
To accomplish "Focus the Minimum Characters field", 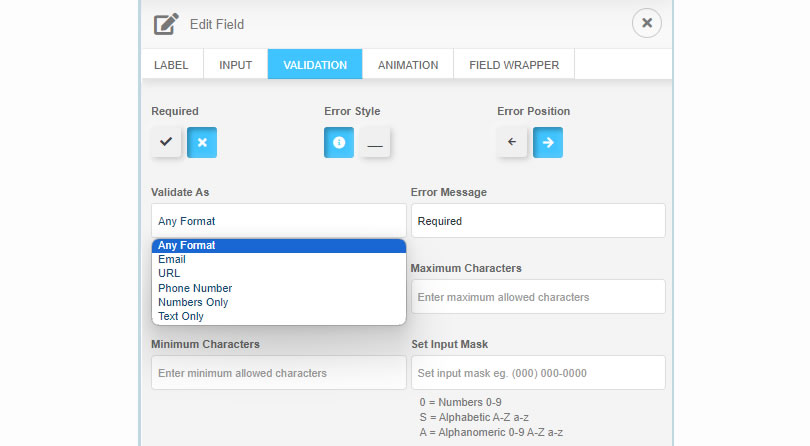I will click(x=278, y=373).
